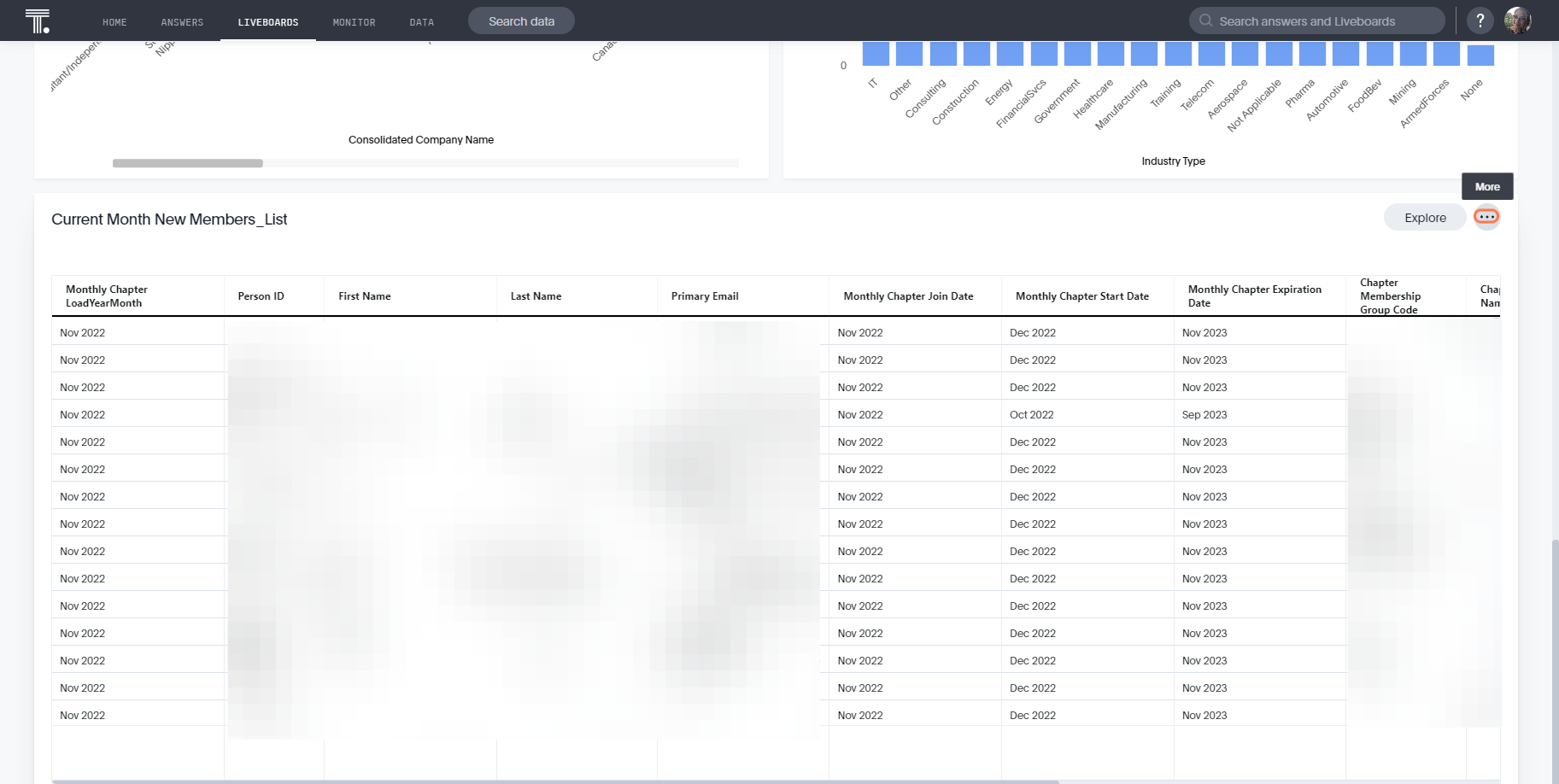Click the IT bar in Industry chart

(x=876, y=54)
